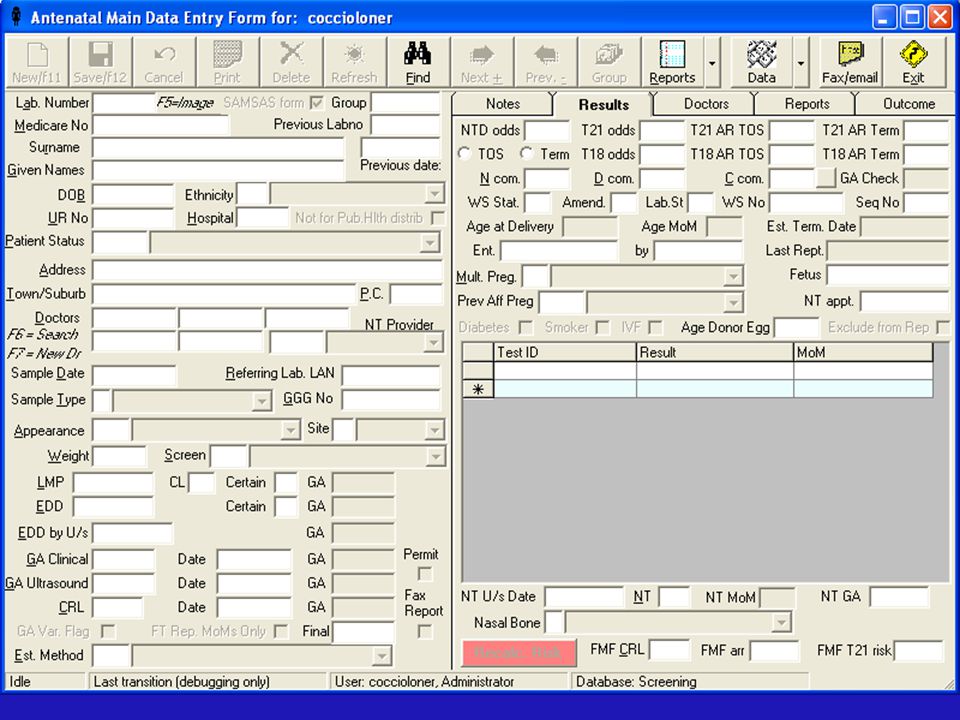Click the Medicare No input field
The image size is (960, 720).
pyautogui.click(x=161, y=125)
